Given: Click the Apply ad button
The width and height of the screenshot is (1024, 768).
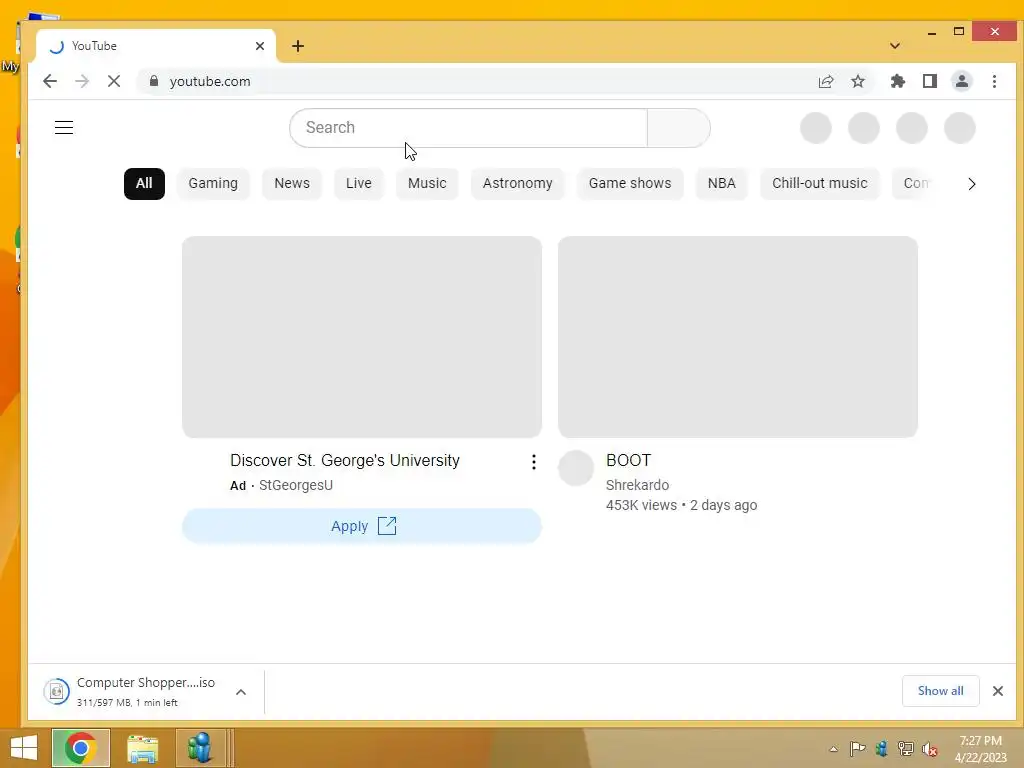Looking at the screenshot, I should pyautogui.click(x=362, y=526).
